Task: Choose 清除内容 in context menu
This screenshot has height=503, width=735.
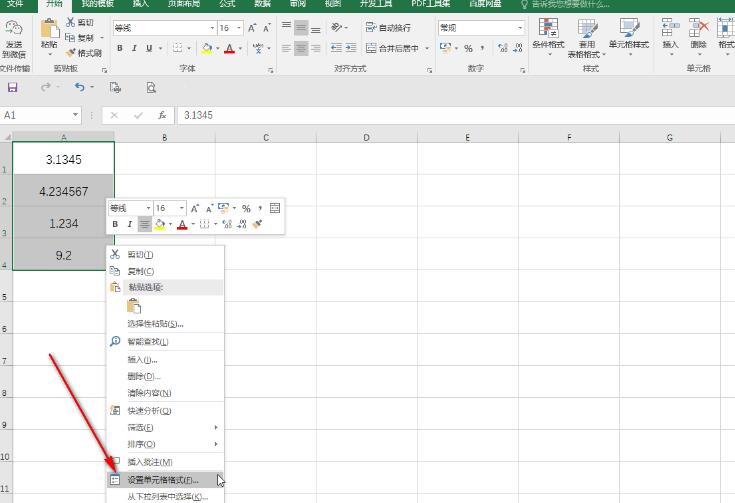Action: tap(165, 393)
